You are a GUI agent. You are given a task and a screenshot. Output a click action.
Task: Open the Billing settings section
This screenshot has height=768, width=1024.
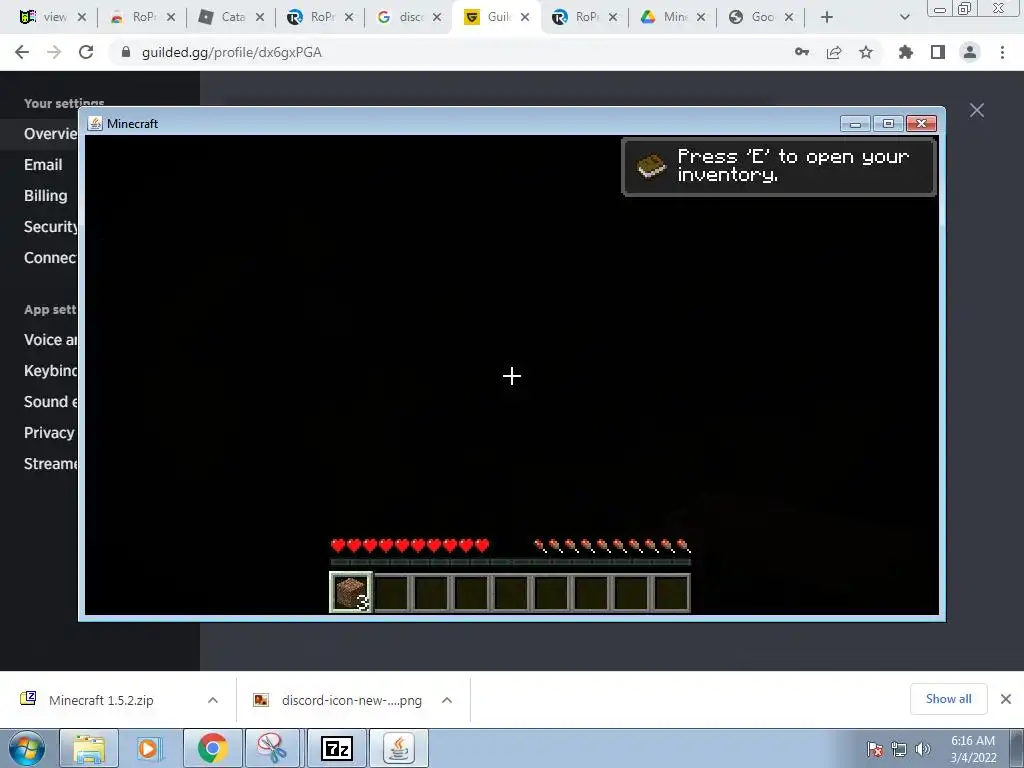pos(46,196)
